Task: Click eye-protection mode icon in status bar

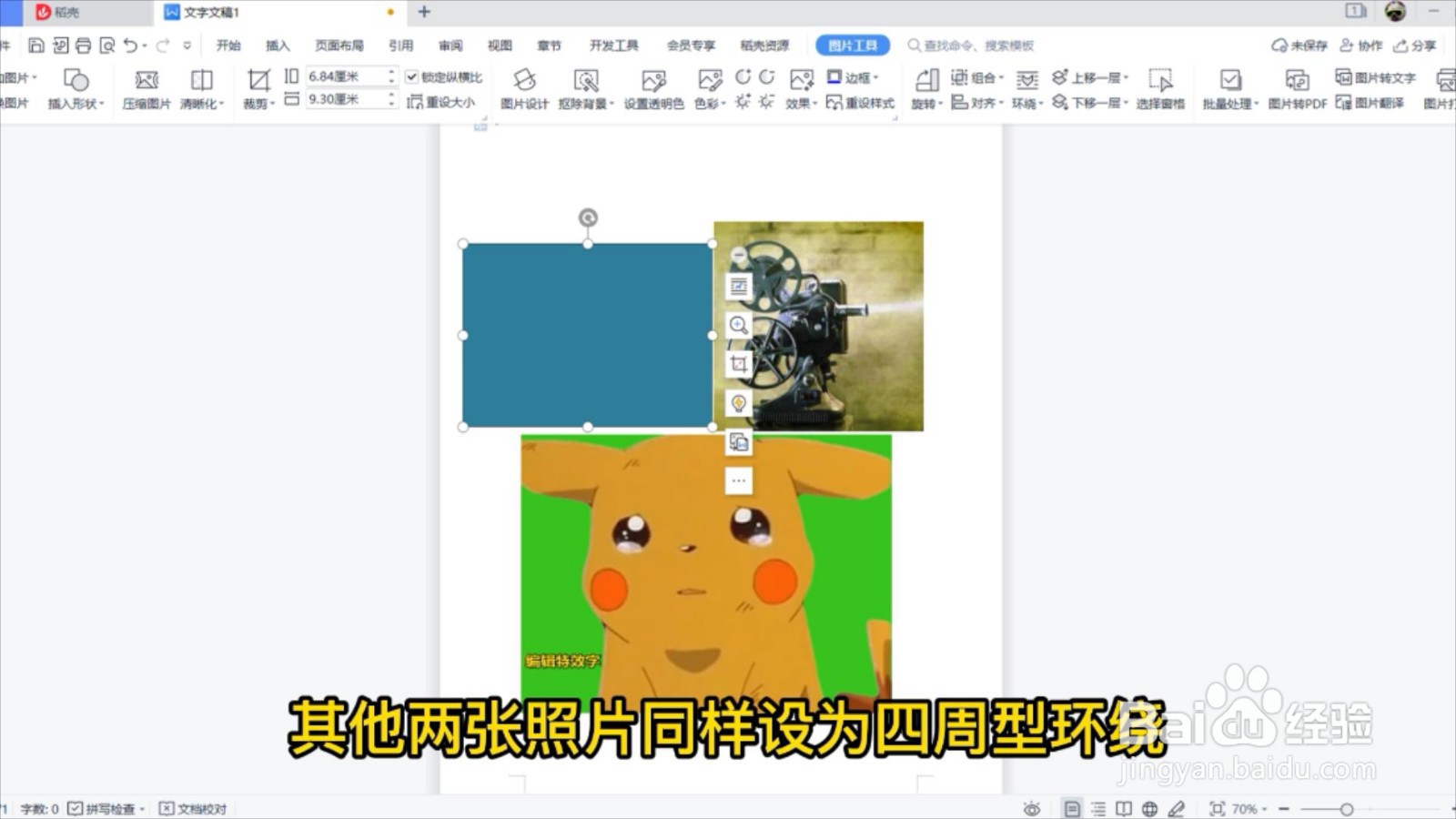Action: point(1031,808)
